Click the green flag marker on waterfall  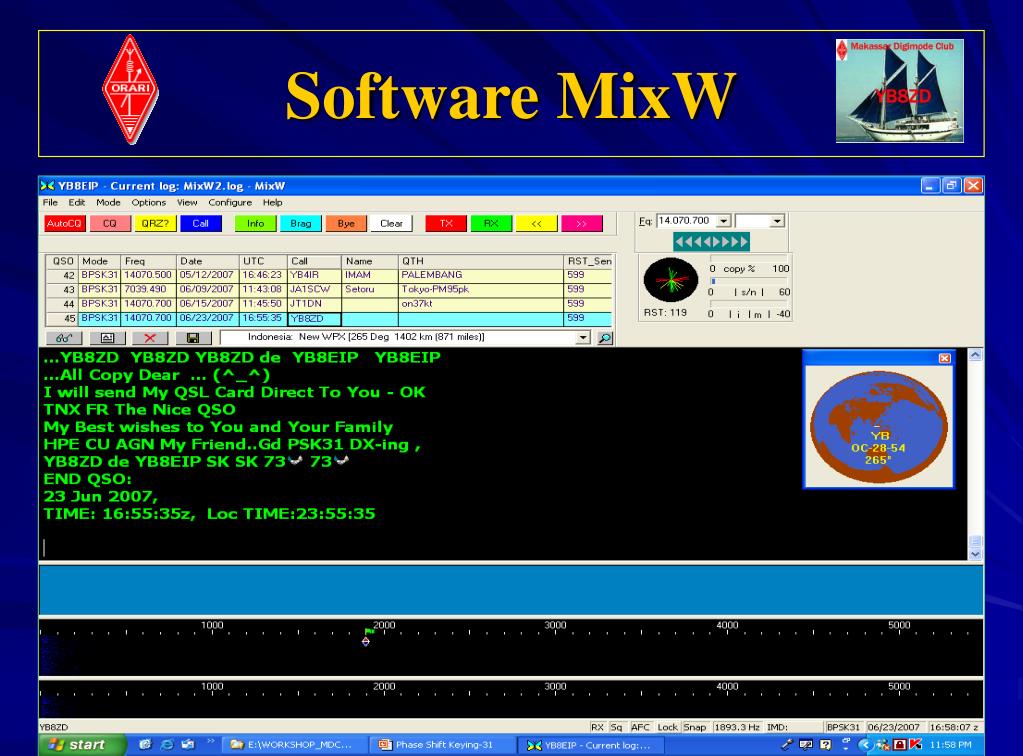point(369,631)
